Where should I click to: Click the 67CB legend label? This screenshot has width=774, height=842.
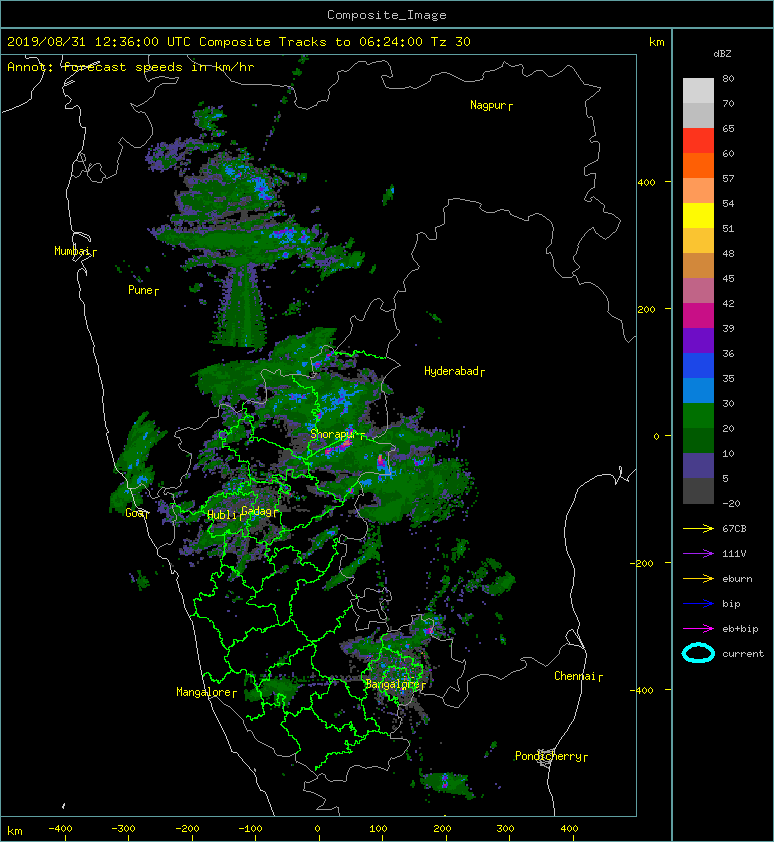(x=734, y=528)
